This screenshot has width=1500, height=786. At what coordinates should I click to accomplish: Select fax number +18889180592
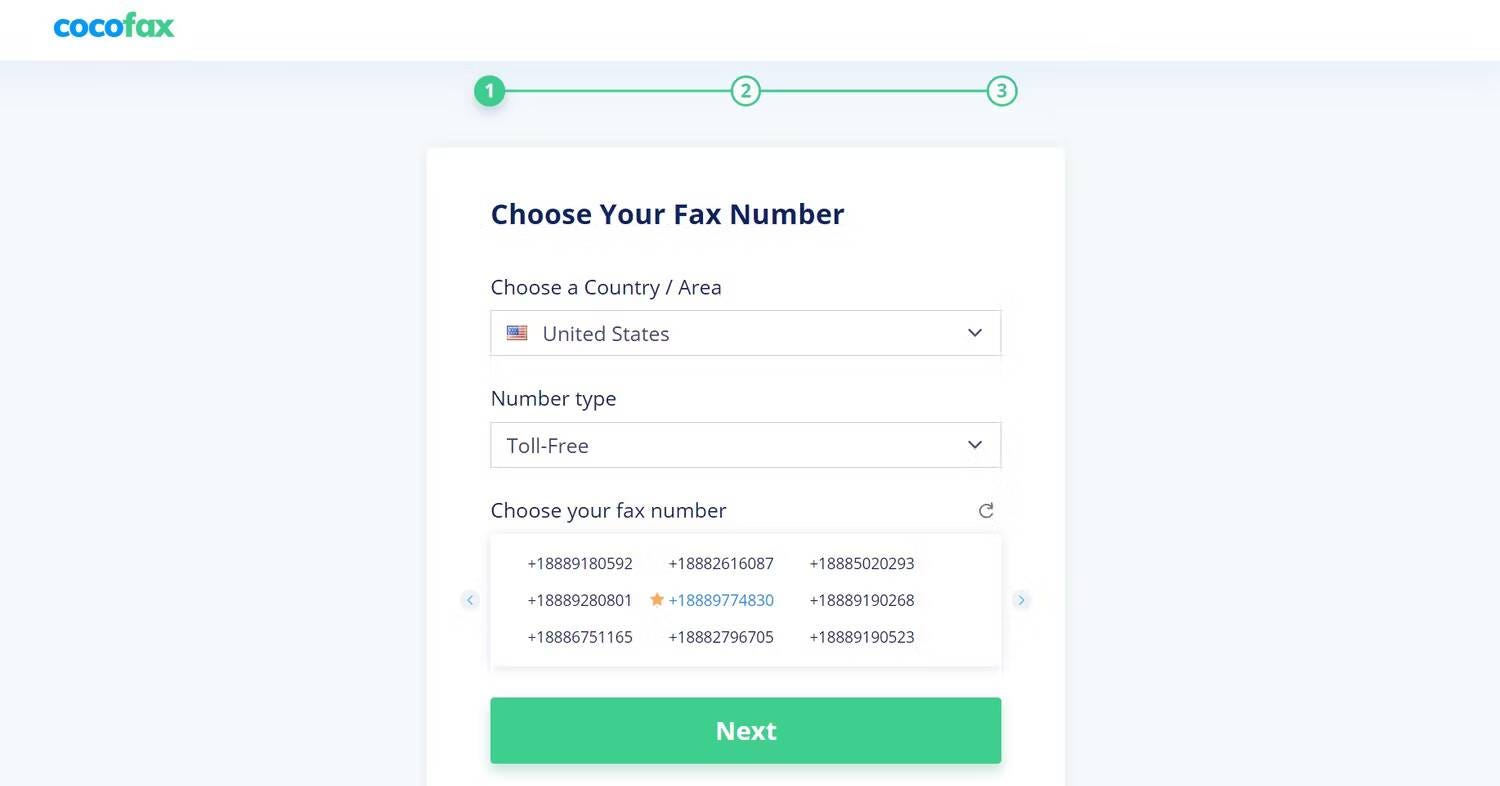[580, 564]
